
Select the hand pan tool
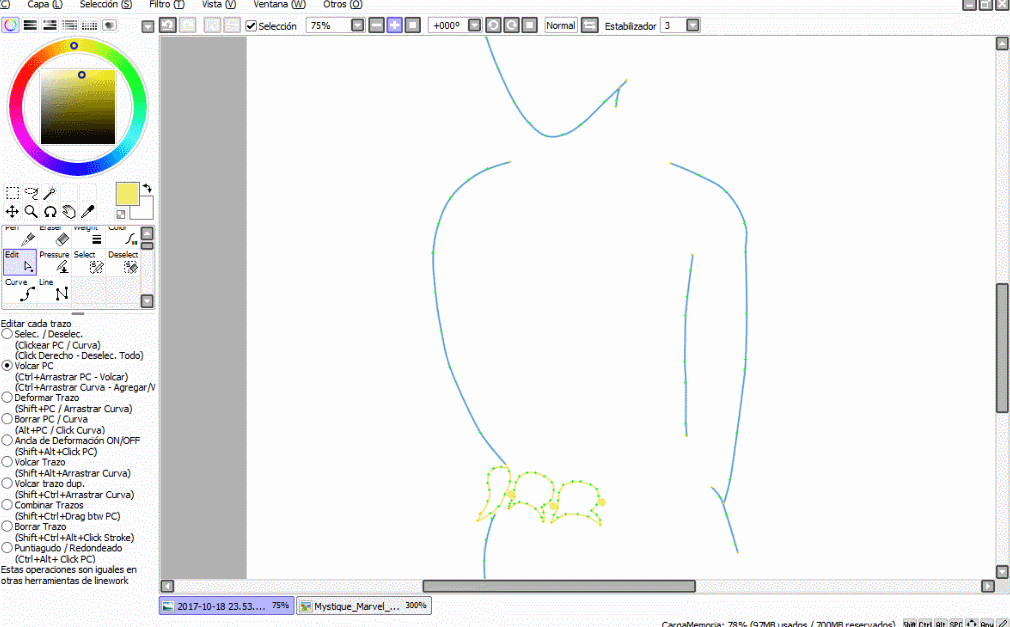[69, 211]
